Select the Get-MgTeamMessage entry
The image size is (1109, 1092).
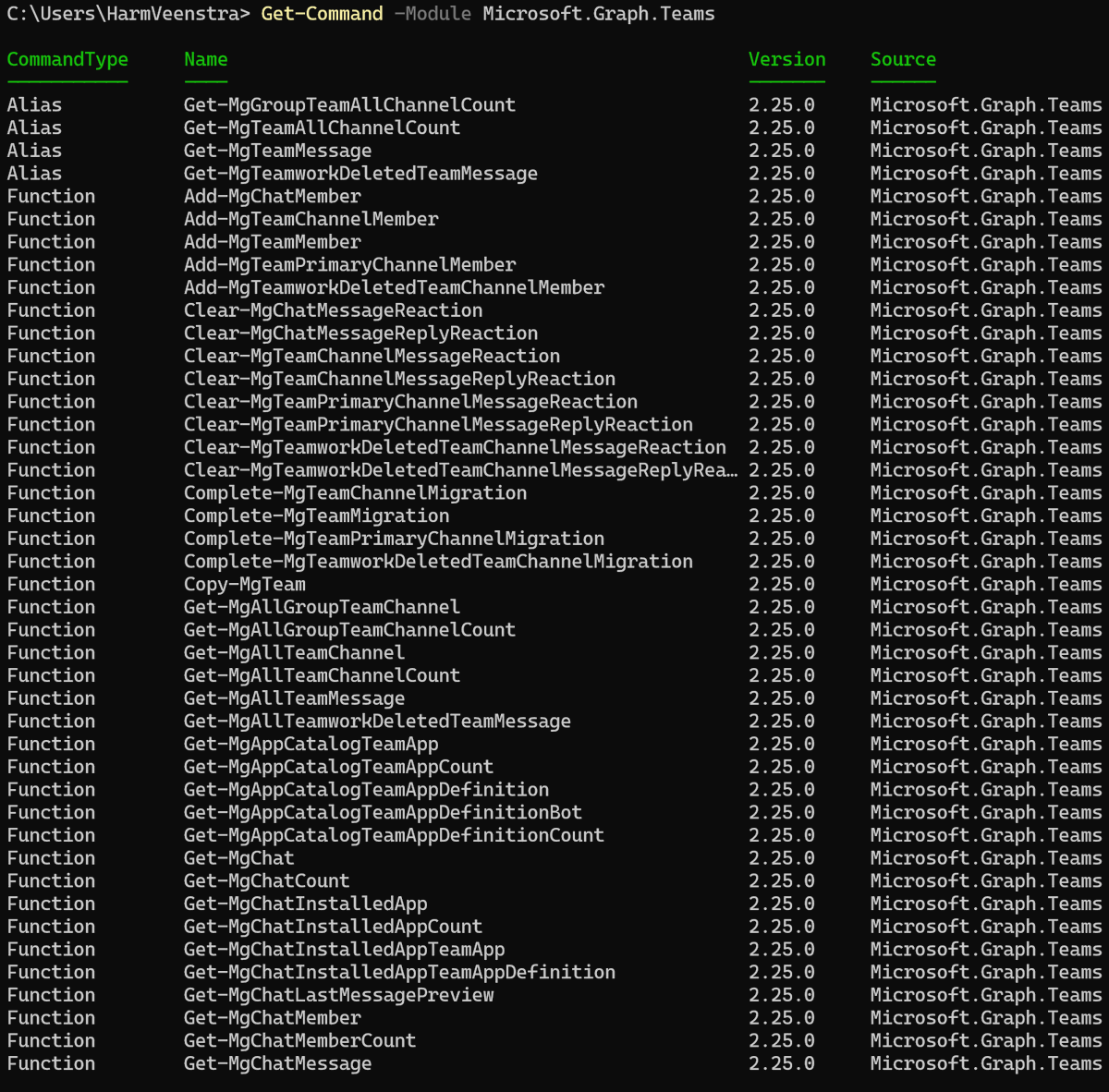click(278, 151)
